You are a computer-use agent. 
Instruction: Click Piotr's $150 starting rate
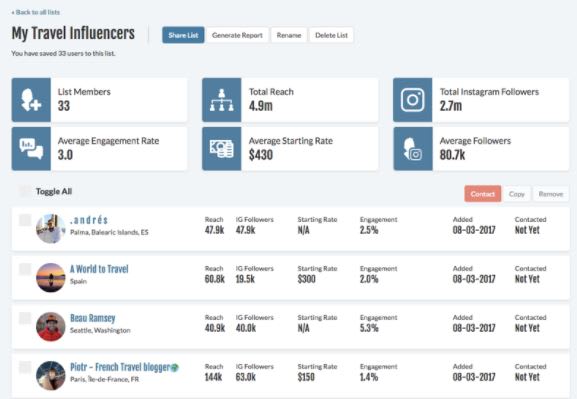point(306,377)
